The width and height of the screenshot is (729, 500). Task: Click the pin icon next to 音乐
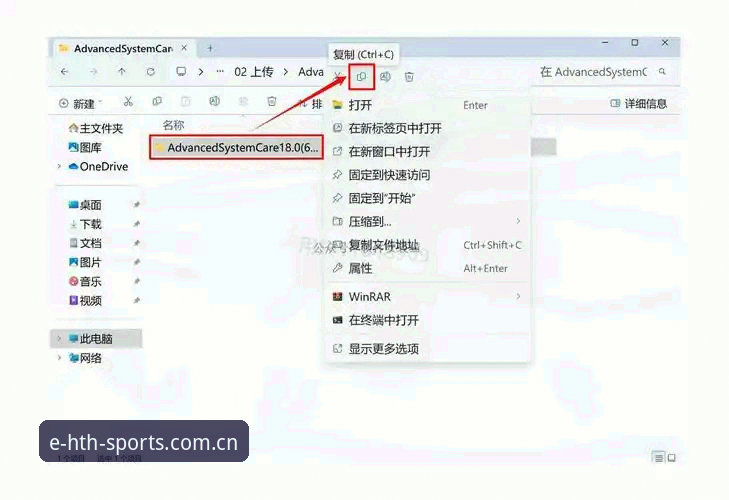(x=136, y=281)
